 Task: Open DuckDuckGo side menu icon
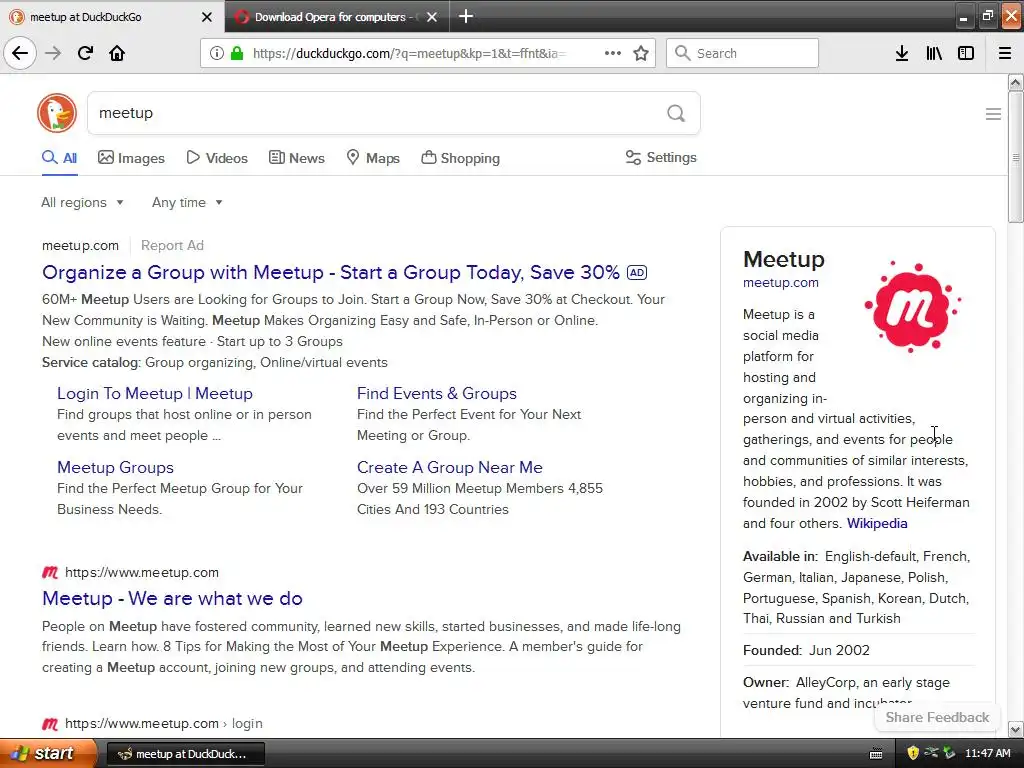point(993,114)
